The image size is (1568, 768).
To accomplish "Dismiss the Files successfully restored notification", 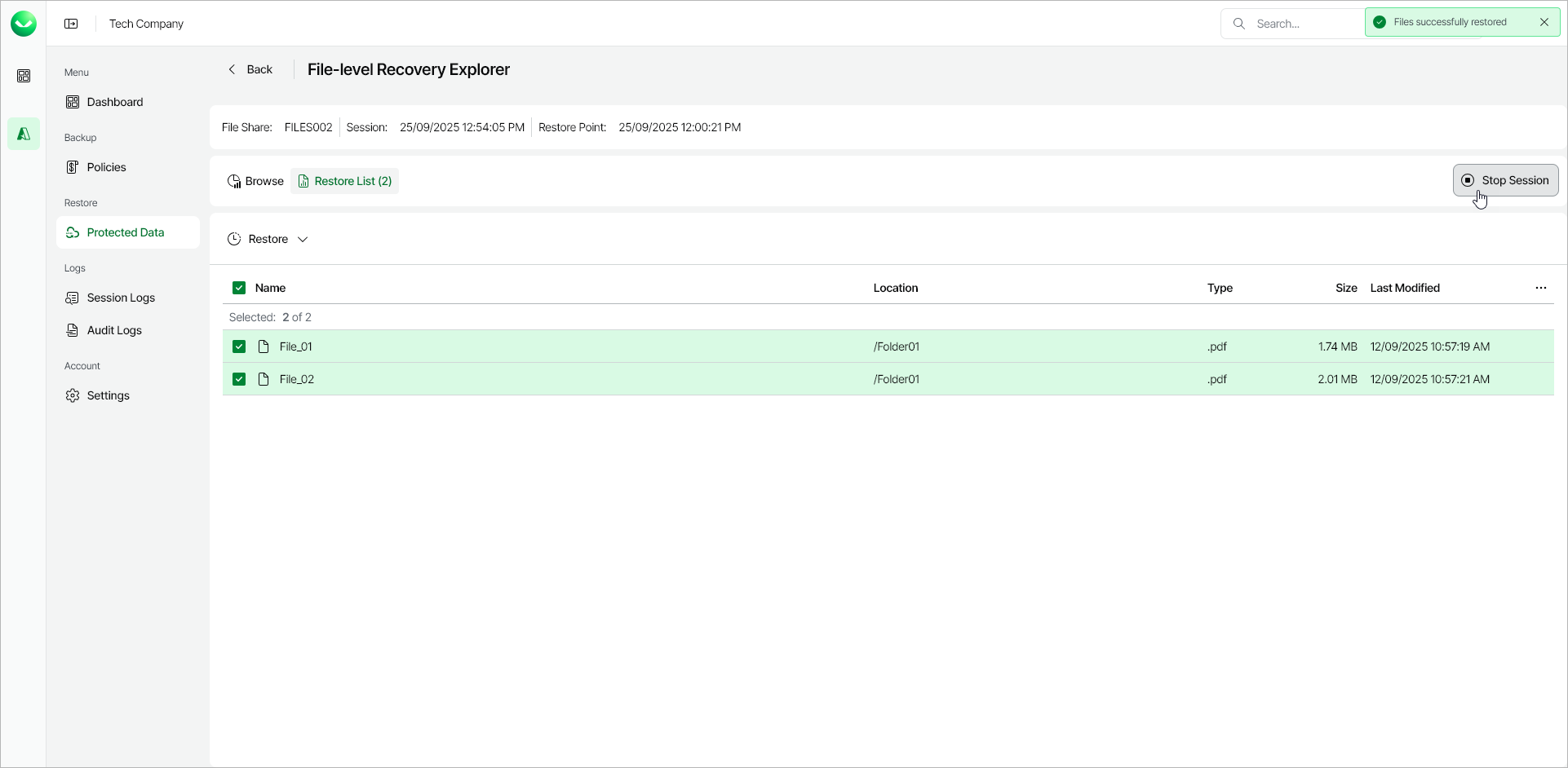I will tap(1545, 22).
